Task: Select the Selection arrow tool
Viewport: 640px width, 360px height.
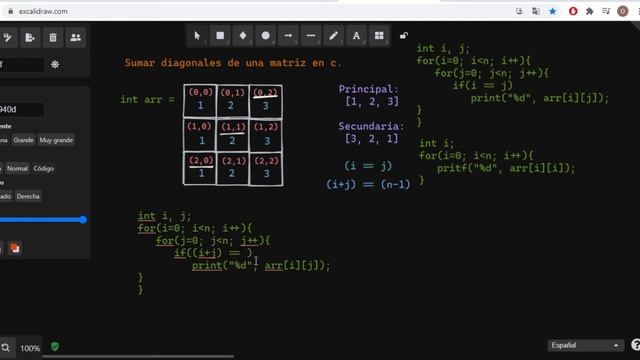Action: click(197, 36)
